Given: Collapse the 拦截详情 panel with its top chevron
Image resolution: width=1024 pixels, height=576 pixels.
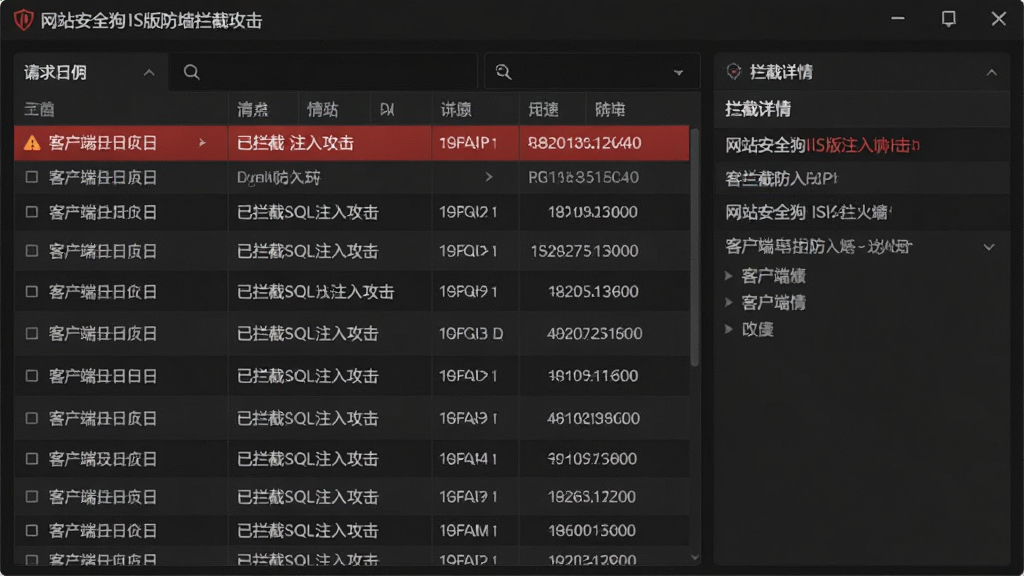Looking at the screenshot, I should (x=991, y=72).
